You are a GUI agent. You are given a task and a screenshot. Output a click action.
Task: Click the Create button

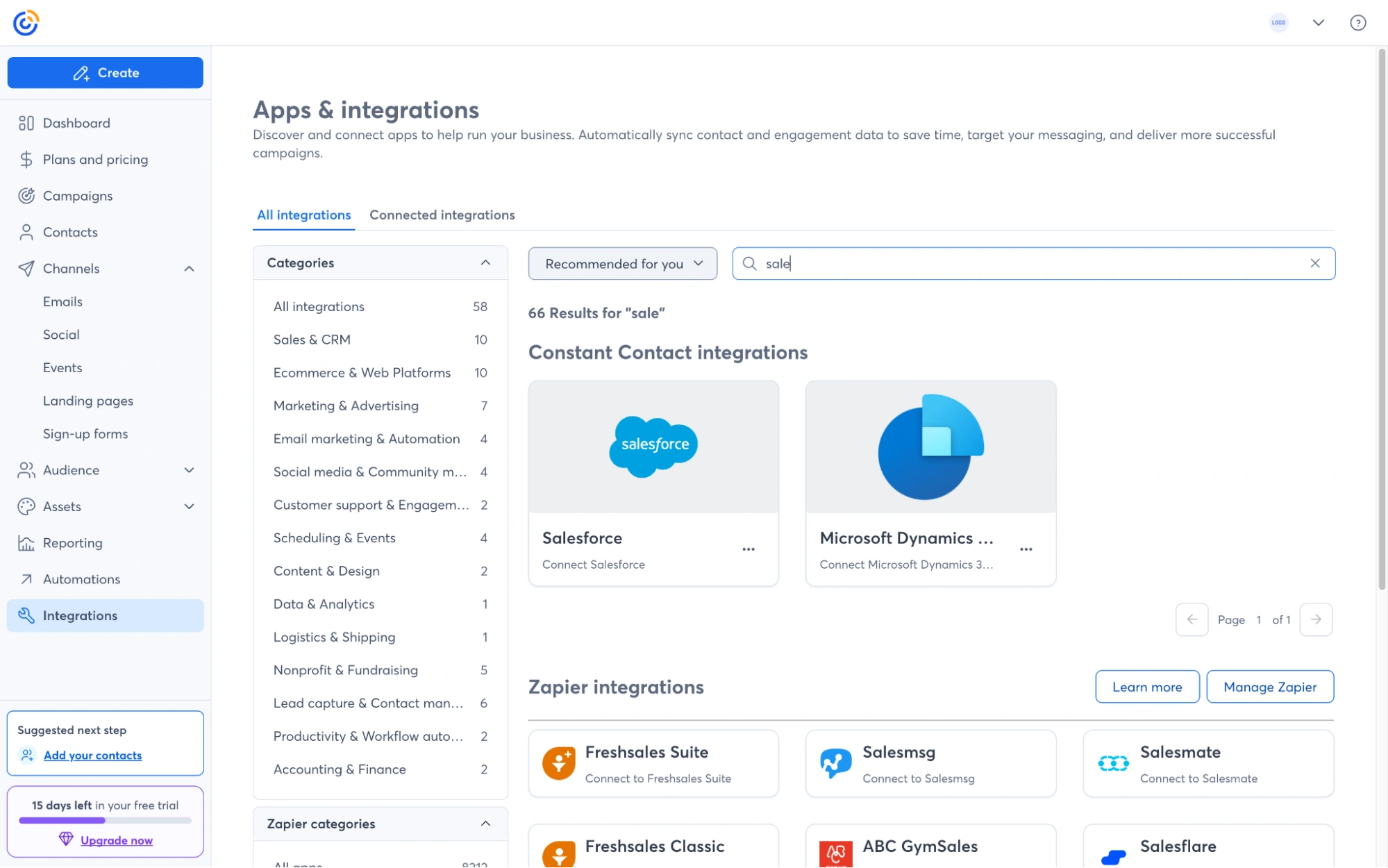tap(105, 72)
